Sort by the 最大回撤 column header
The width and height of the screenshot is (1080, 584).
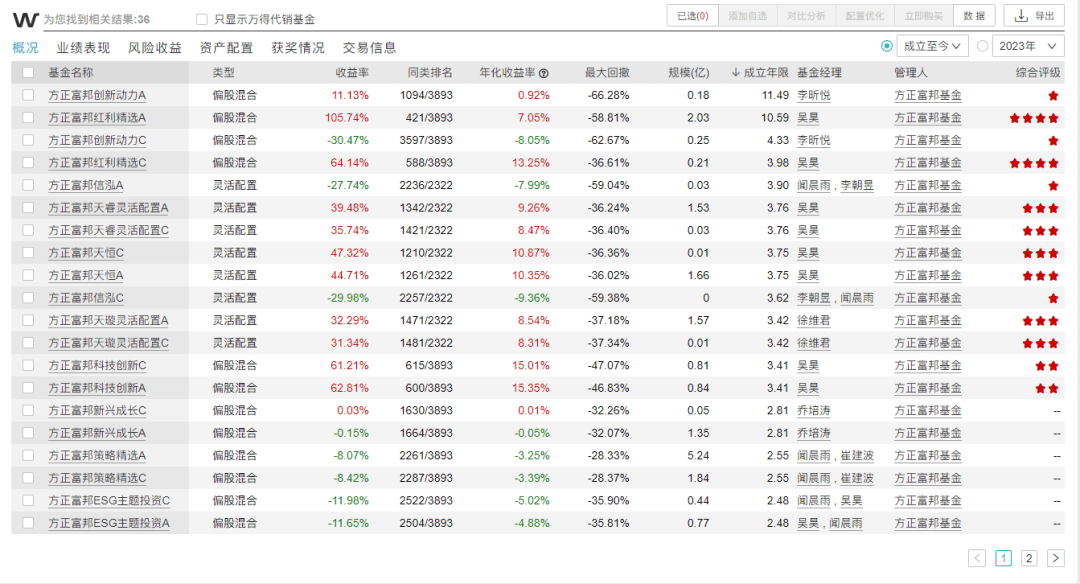tap(607, 72)
